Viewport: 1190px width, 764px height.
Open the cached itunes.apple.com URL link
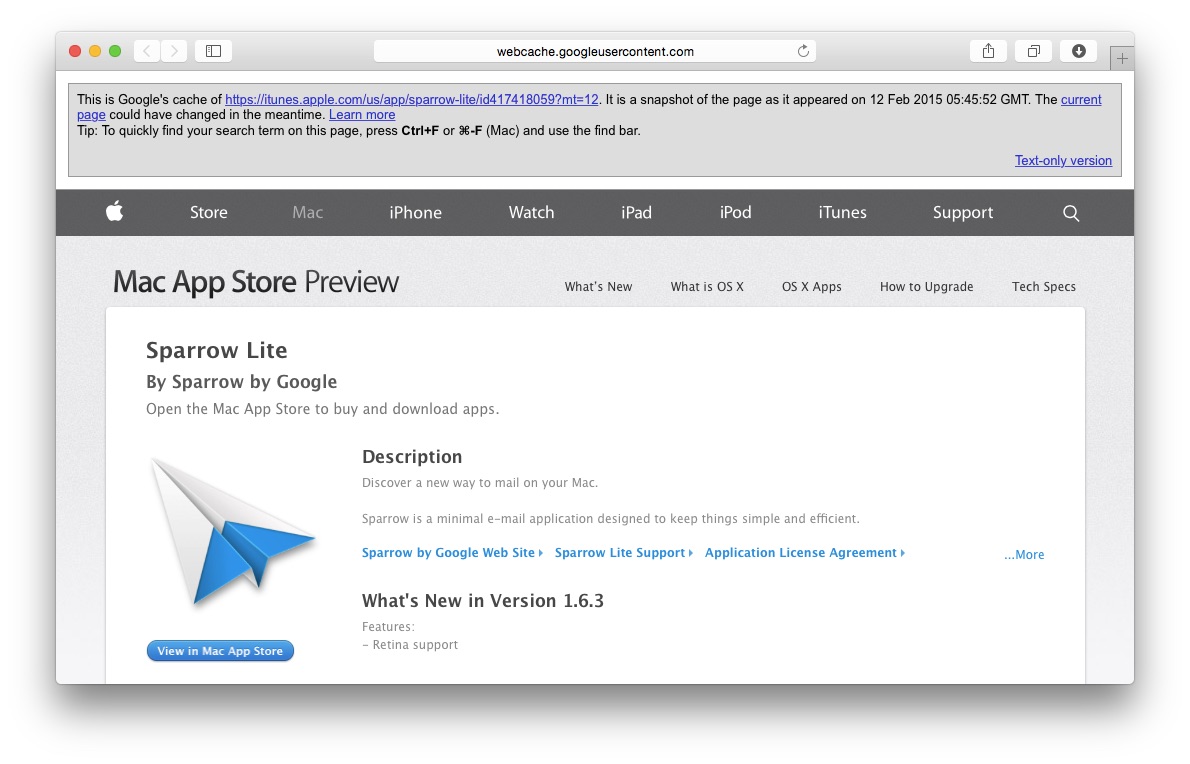point(411,99)
